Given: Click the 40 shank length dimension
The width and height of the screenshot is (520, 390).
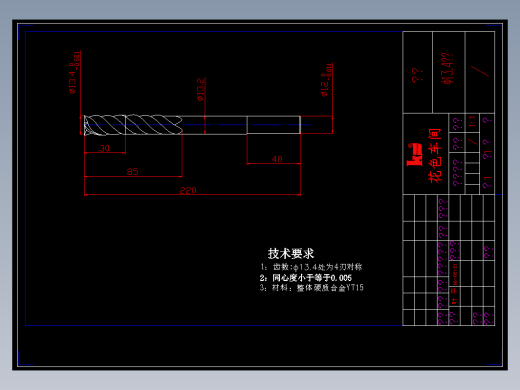Looking at the screenshot, I should click(x=277, y=159).
